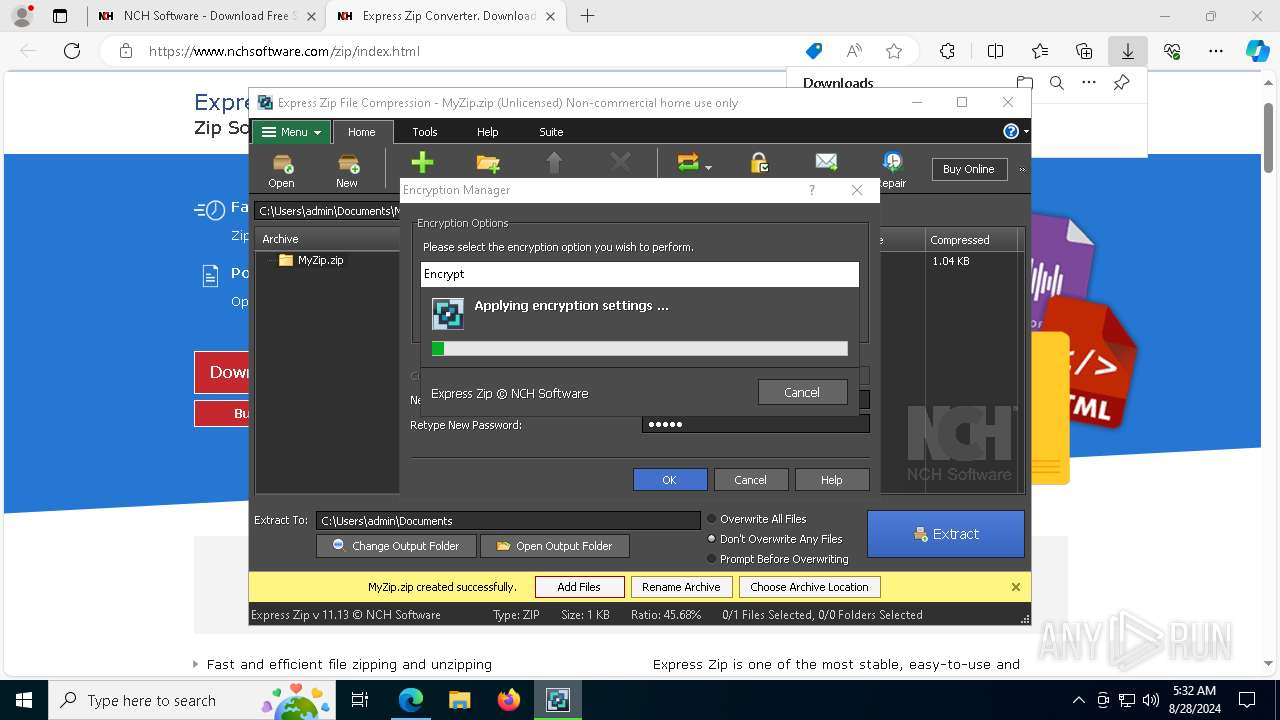Click the grey up arrow toolbar icon
This screenshot has height=720, width=1280.
554,163
